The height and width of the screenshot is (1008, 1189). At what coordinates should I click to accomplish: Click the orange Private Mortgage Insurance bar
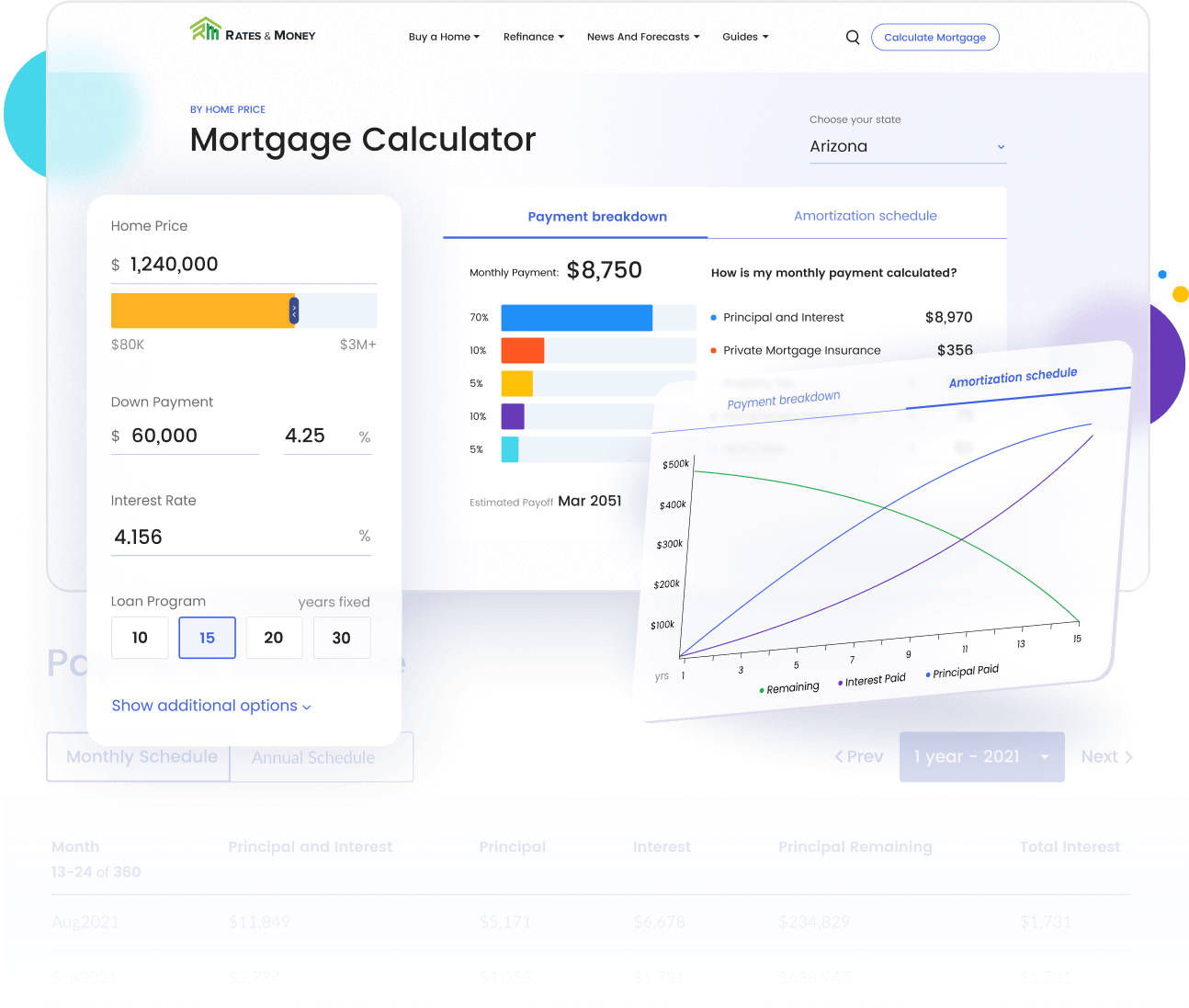(522, 351)
